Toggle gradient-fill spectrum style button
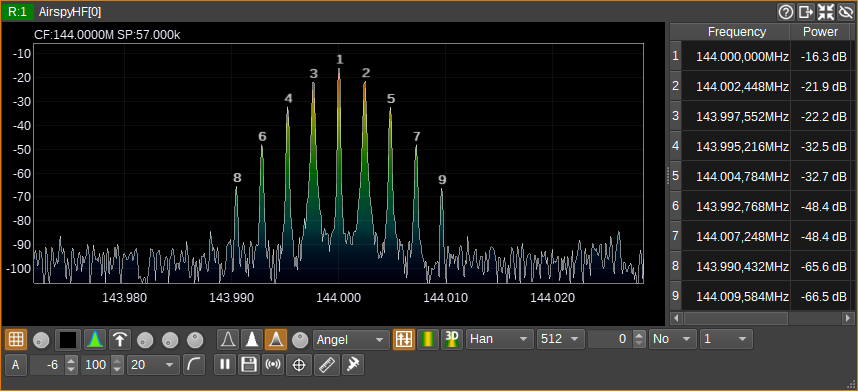 coord(276,340)
